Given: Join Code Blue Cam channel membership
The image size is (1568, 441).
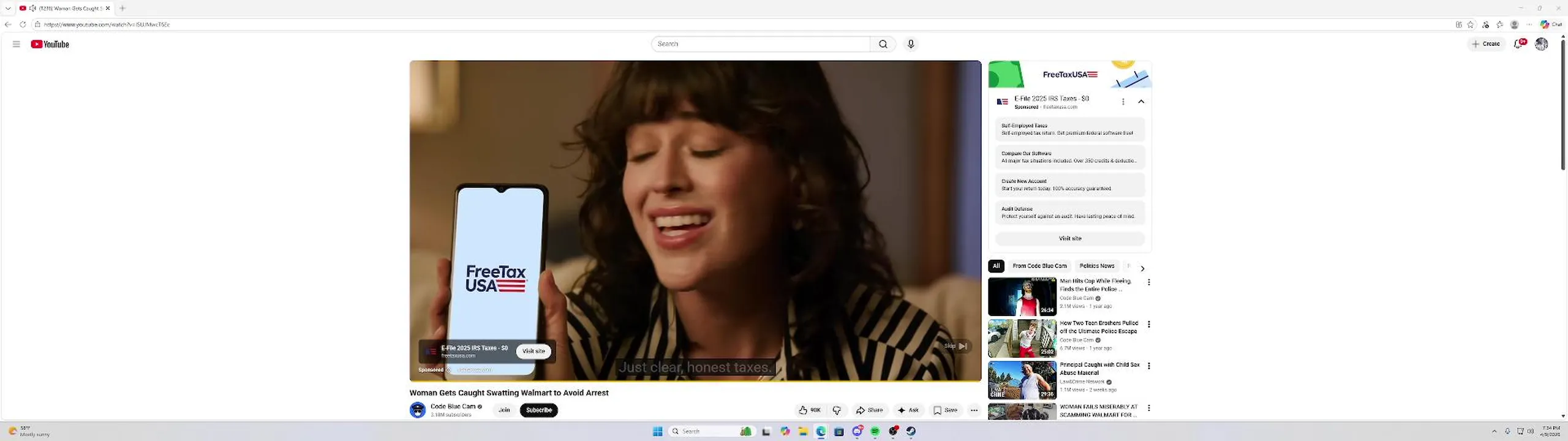Looking at the screenshot, I should 504,410.
